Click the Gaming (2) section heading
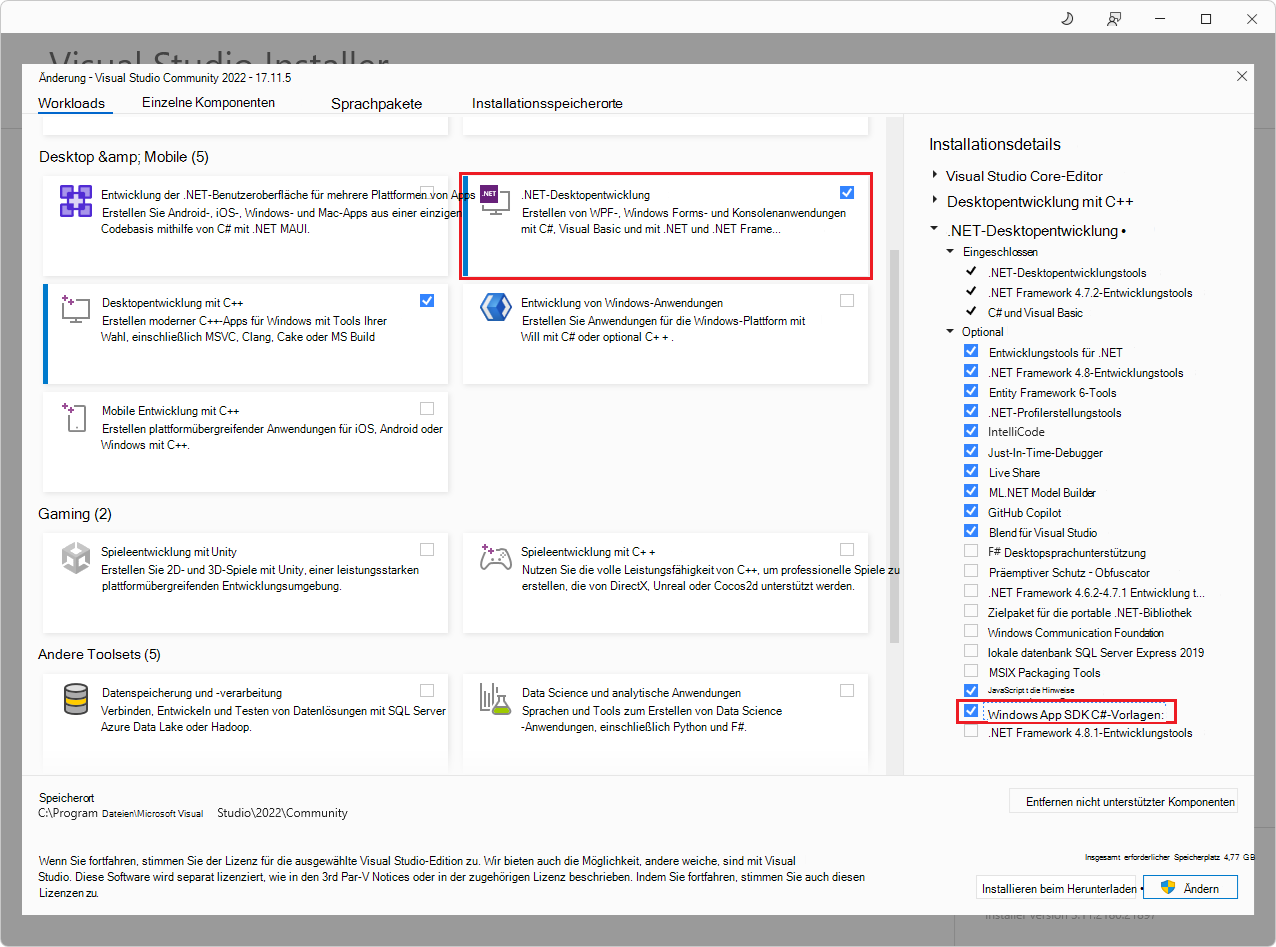Viewport: 1276px width, 947px height. (75, 514)
